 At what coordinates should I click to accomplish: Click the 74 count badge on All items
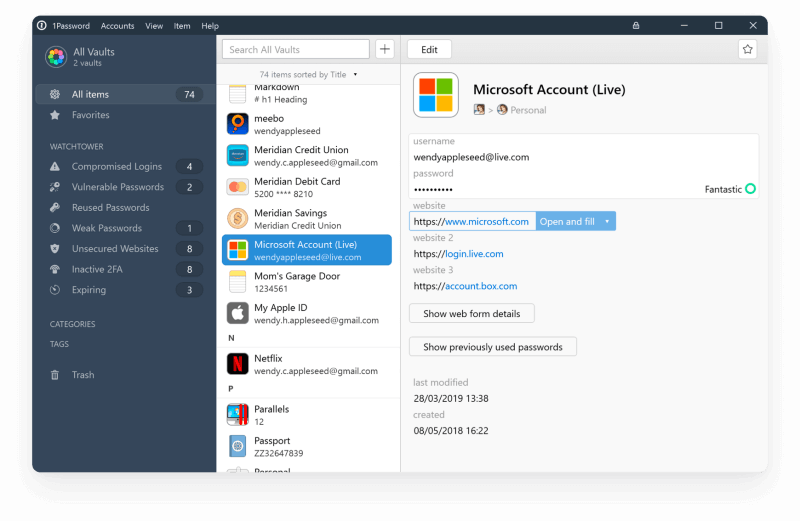(x=189, y=94)
